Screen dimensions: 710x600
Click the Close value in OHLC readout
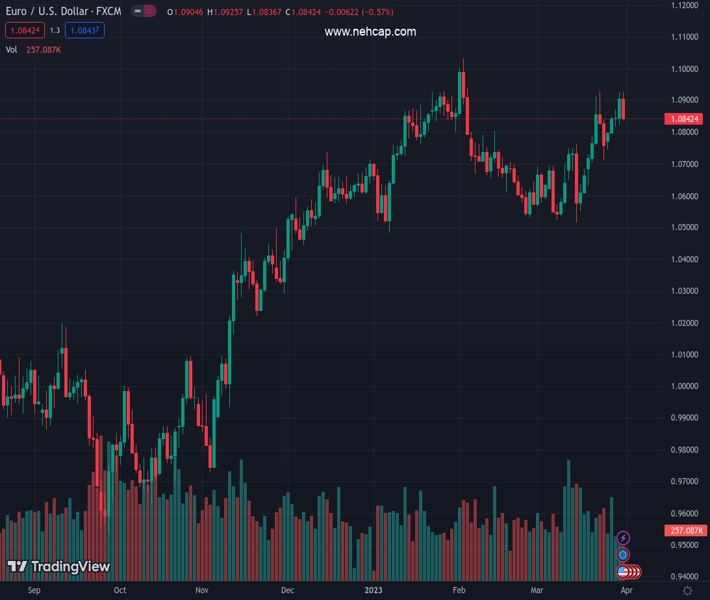pos(309,12)
